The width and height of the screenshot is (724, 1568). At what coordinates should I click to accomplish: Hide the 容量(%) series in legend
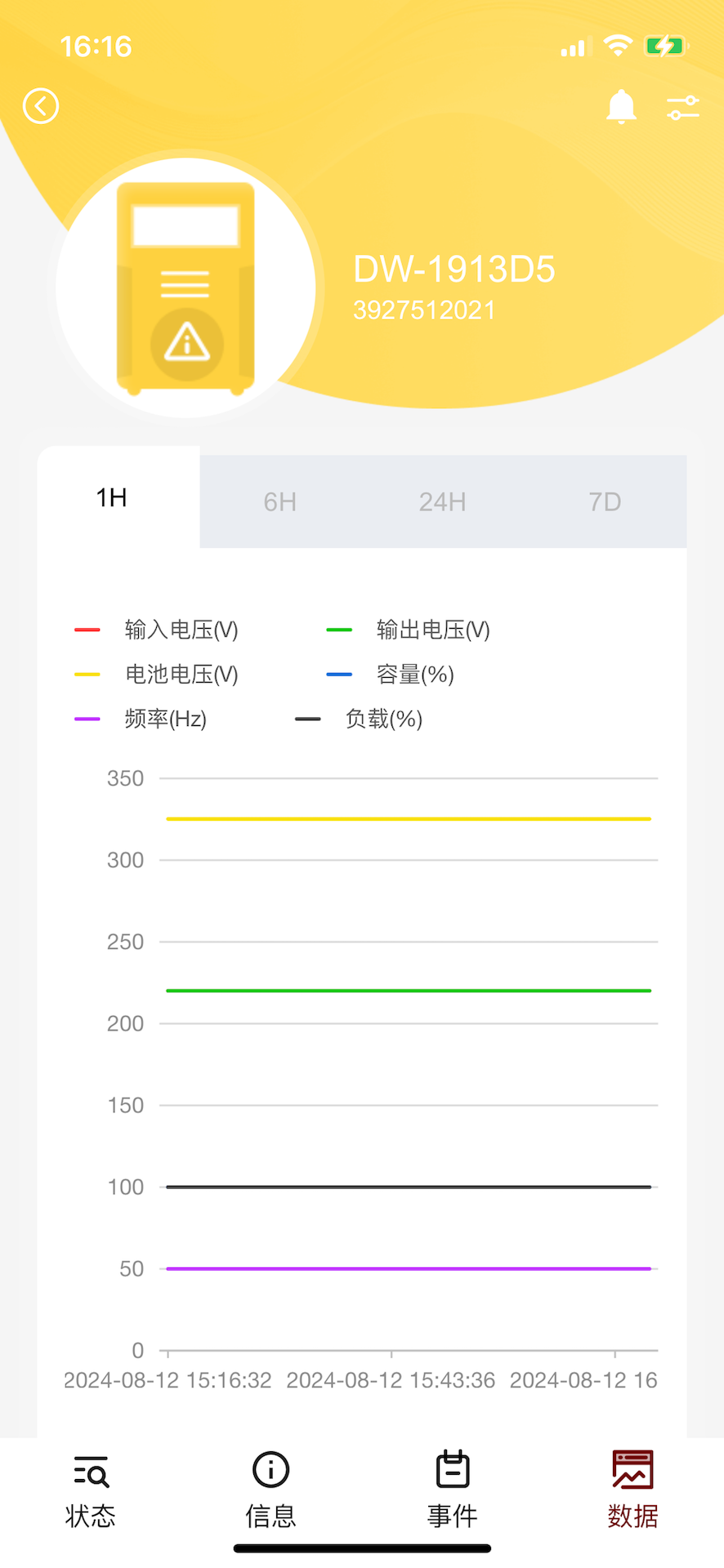click(414, 675)
